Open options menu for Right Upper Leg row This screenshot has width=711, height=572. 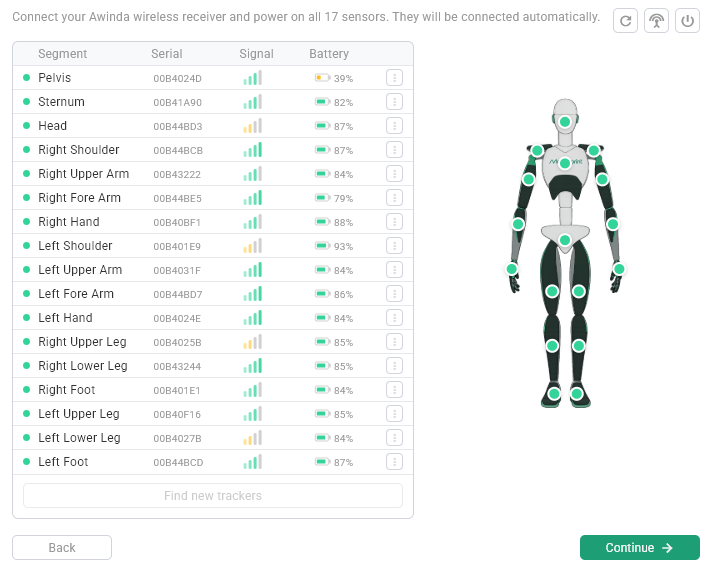pos(394,342)
